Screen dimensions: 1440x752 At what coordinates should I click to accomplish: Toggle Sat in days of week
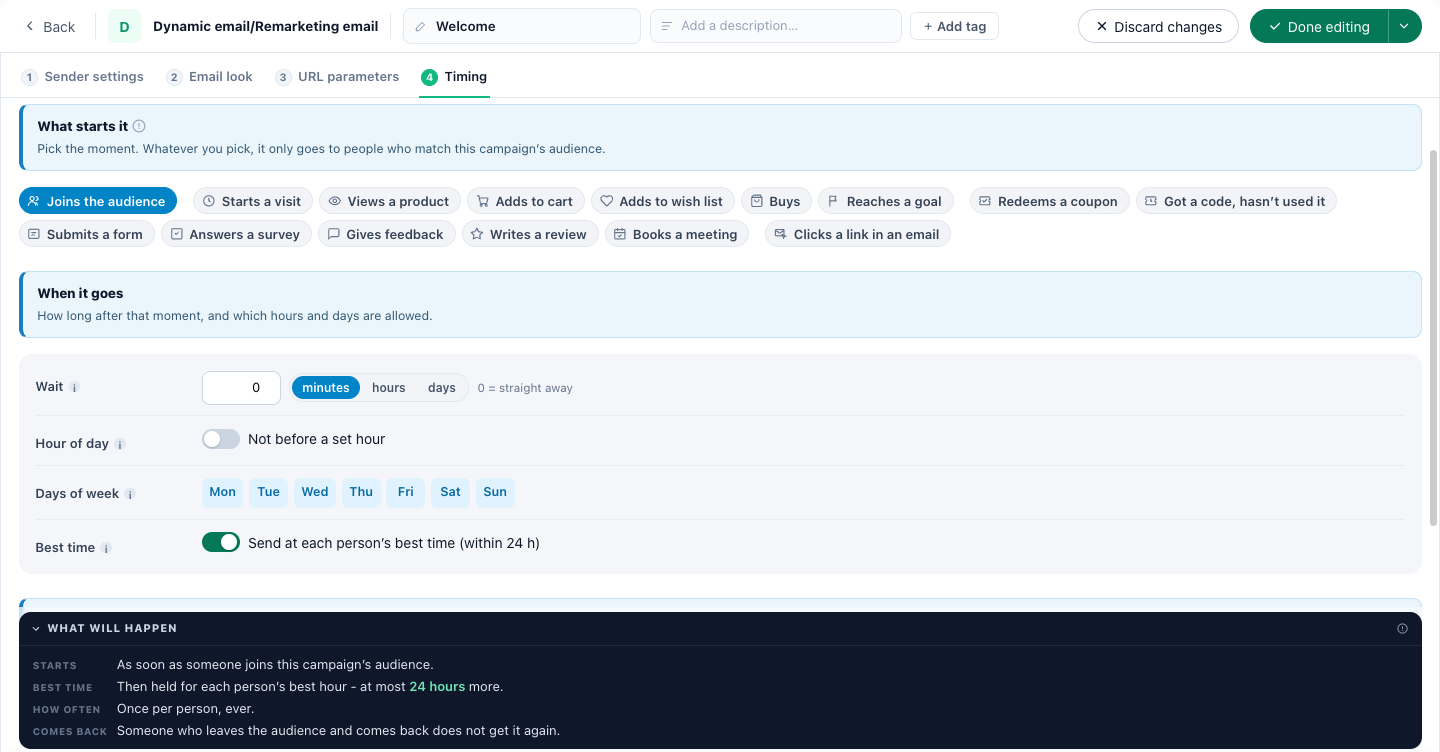pyautogui.click(x=451, y=492)
